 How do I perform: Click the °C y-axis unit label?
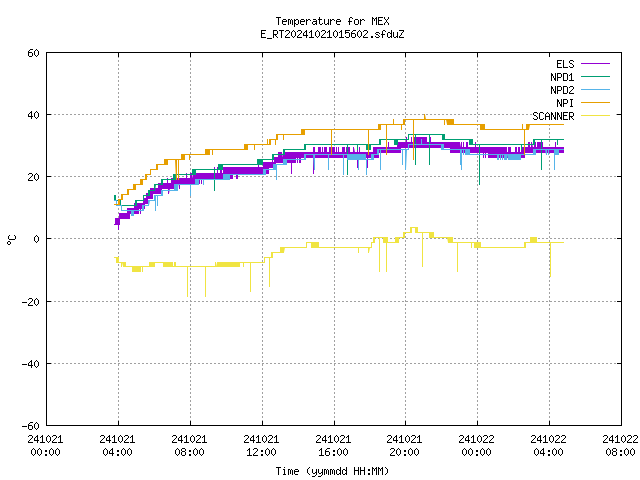[12, 240]
